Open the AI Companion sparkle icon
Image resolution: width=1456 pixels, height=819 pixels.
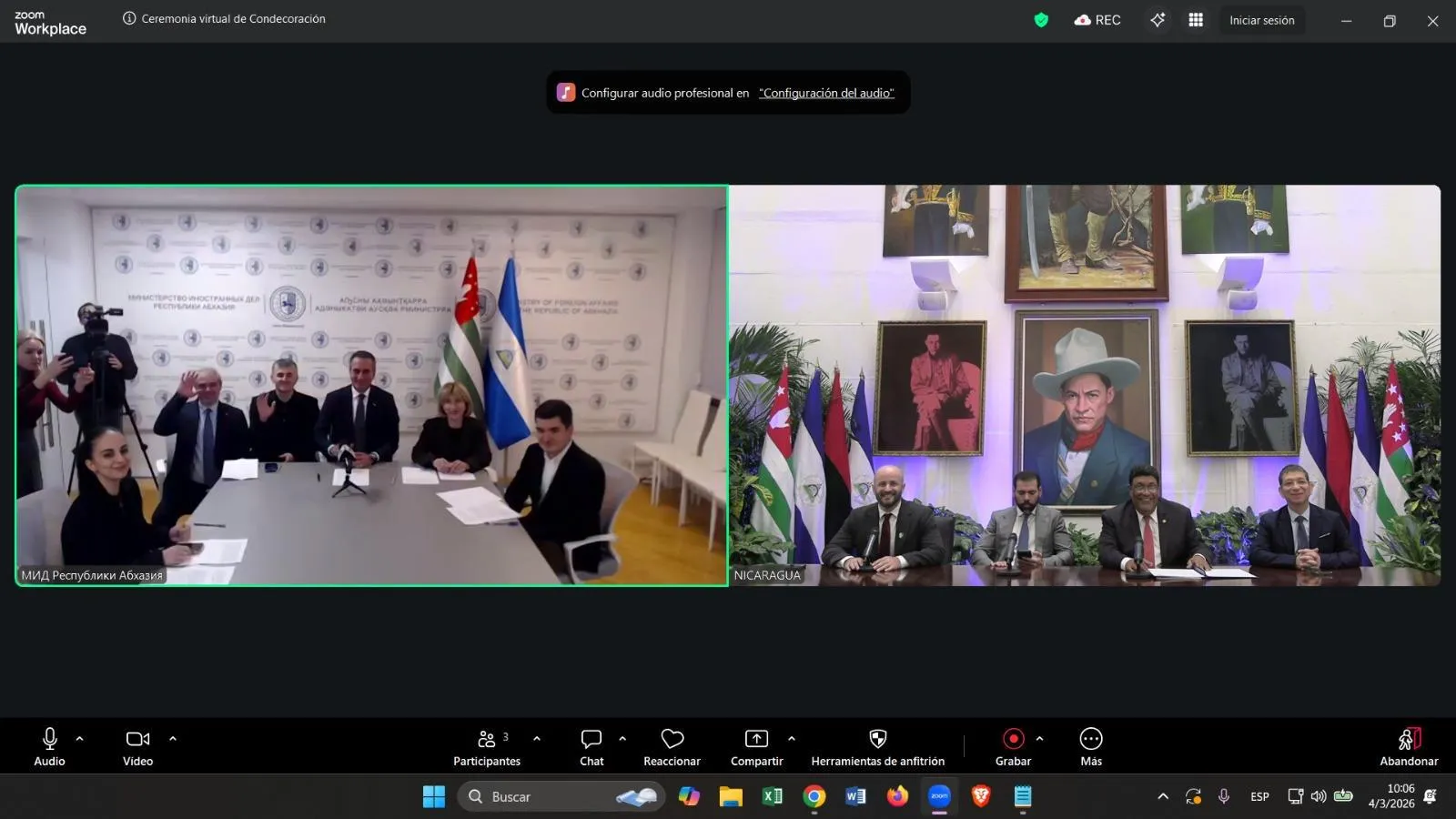click(x=1158, y=20)
